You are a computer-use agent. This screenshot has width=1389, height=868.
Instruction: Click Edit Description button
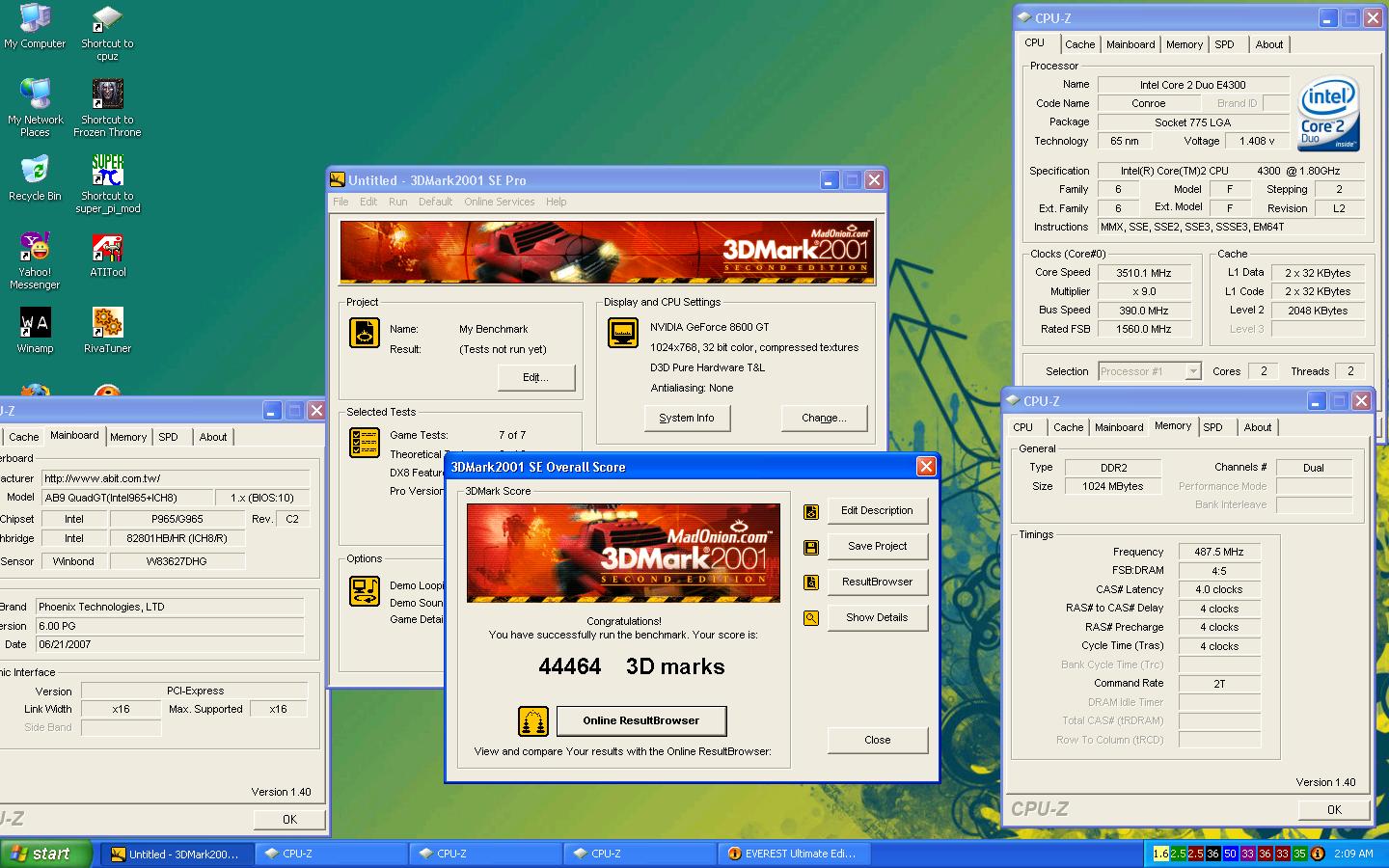pyautogui.click(x=877, y=511)
